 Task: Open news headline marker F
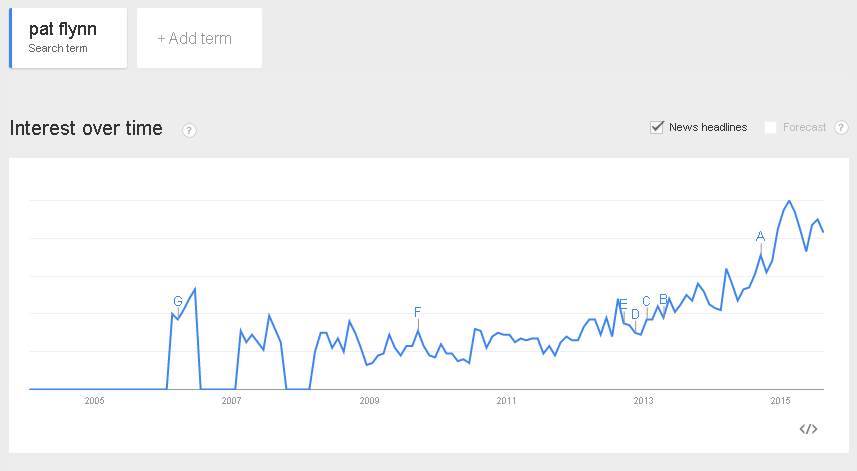point(418,312)
